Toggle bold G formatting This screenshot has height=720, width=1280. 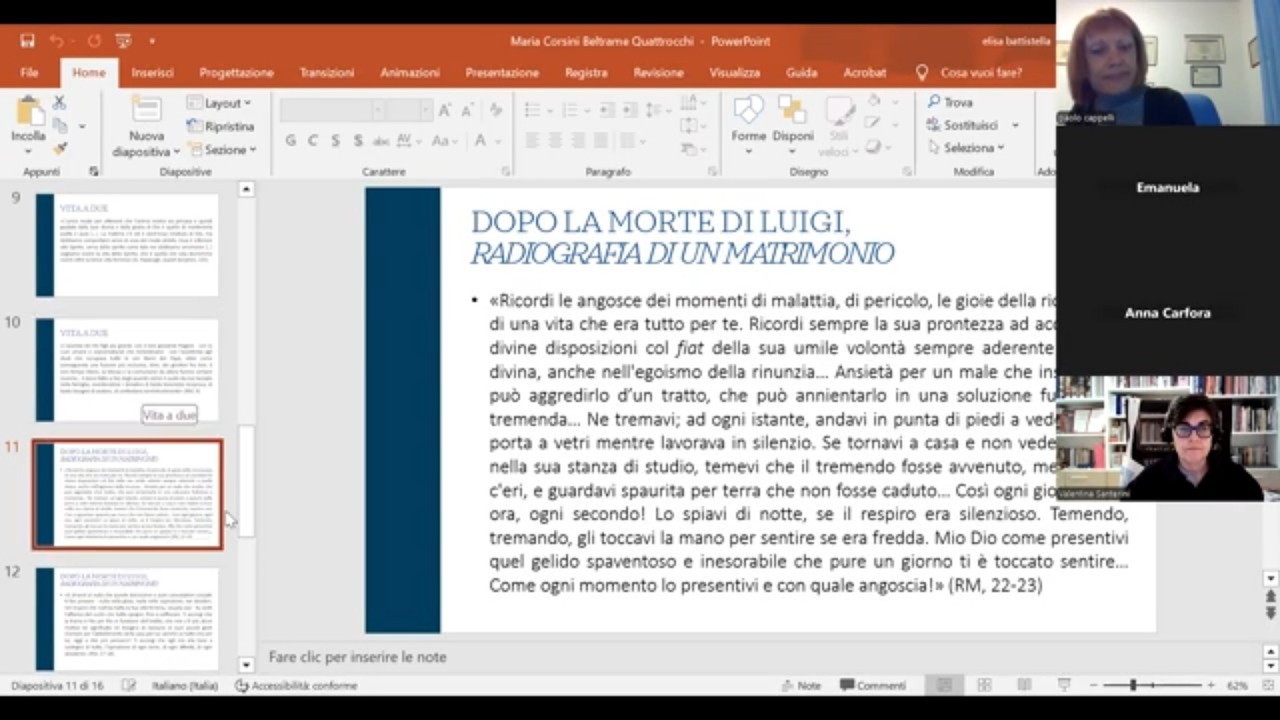pos(290,141)
